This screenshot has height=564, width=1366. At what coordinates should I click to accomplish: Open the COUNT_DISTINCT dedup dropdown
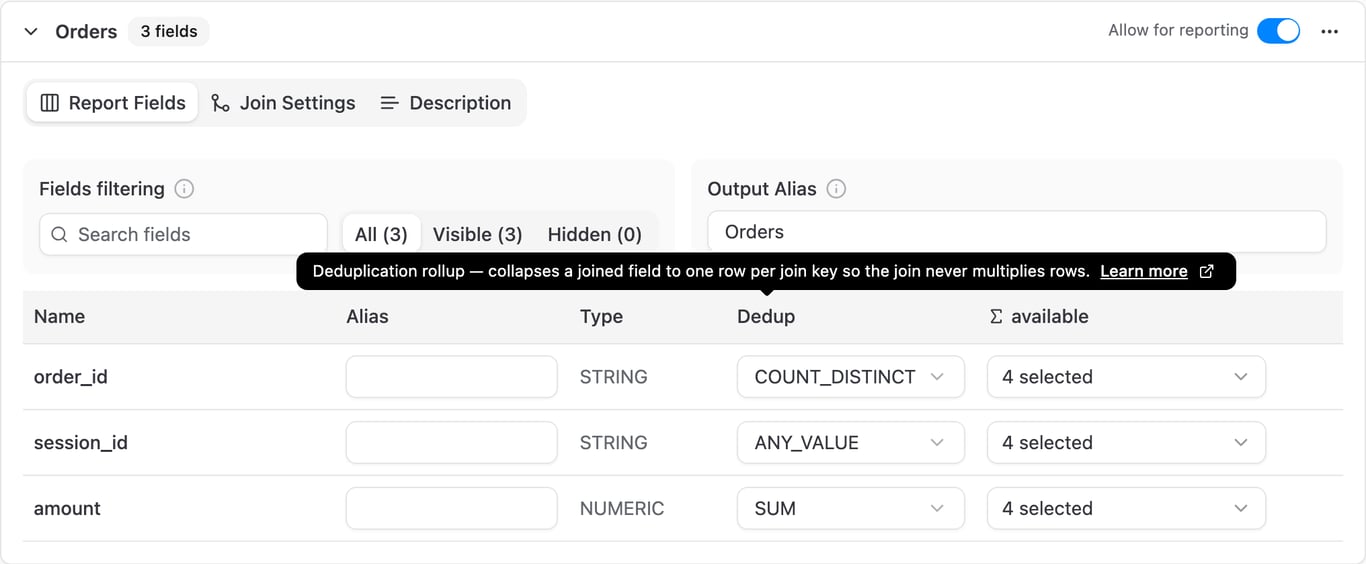click(x=851, y=377)
